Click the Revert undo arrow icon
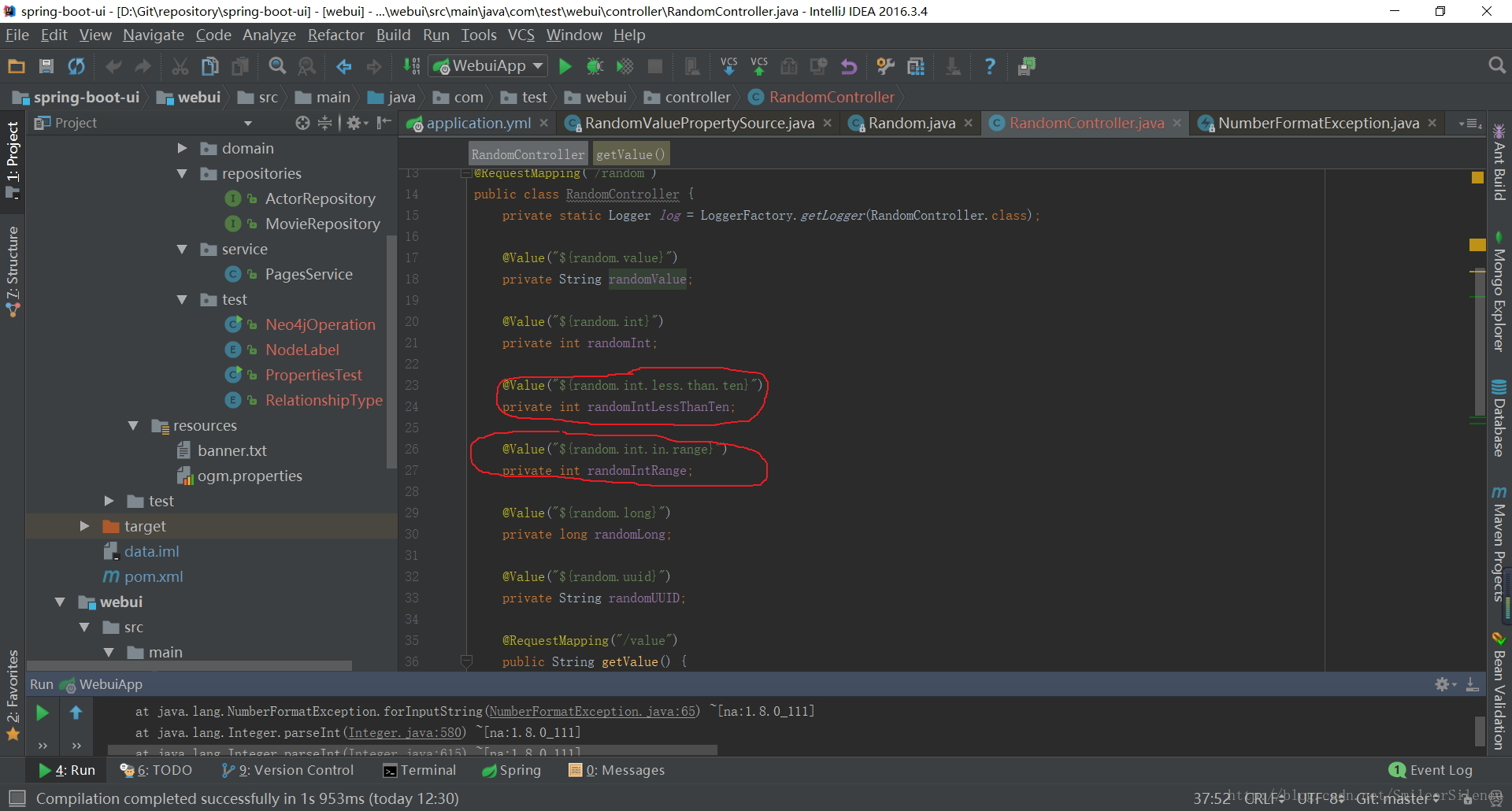Viewport: 1512px width, 811px height. [x=849, y=66]
